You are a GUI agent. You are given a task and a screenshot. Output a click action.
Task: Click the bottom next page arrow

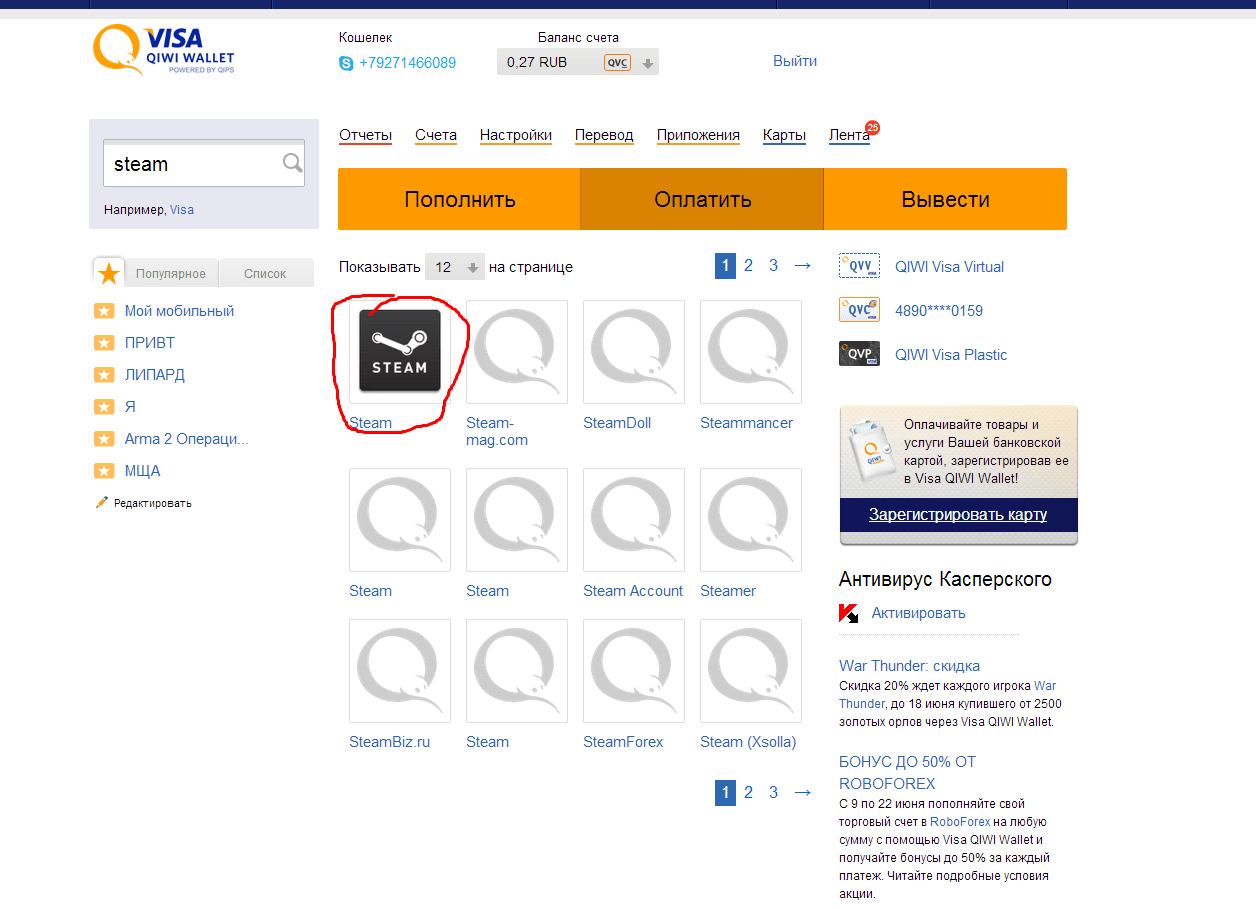click(x=802, y=792)
